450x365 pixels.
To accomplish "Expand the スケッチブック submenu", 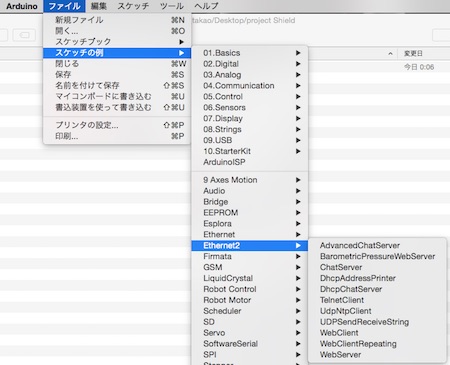I will [117, 42].
